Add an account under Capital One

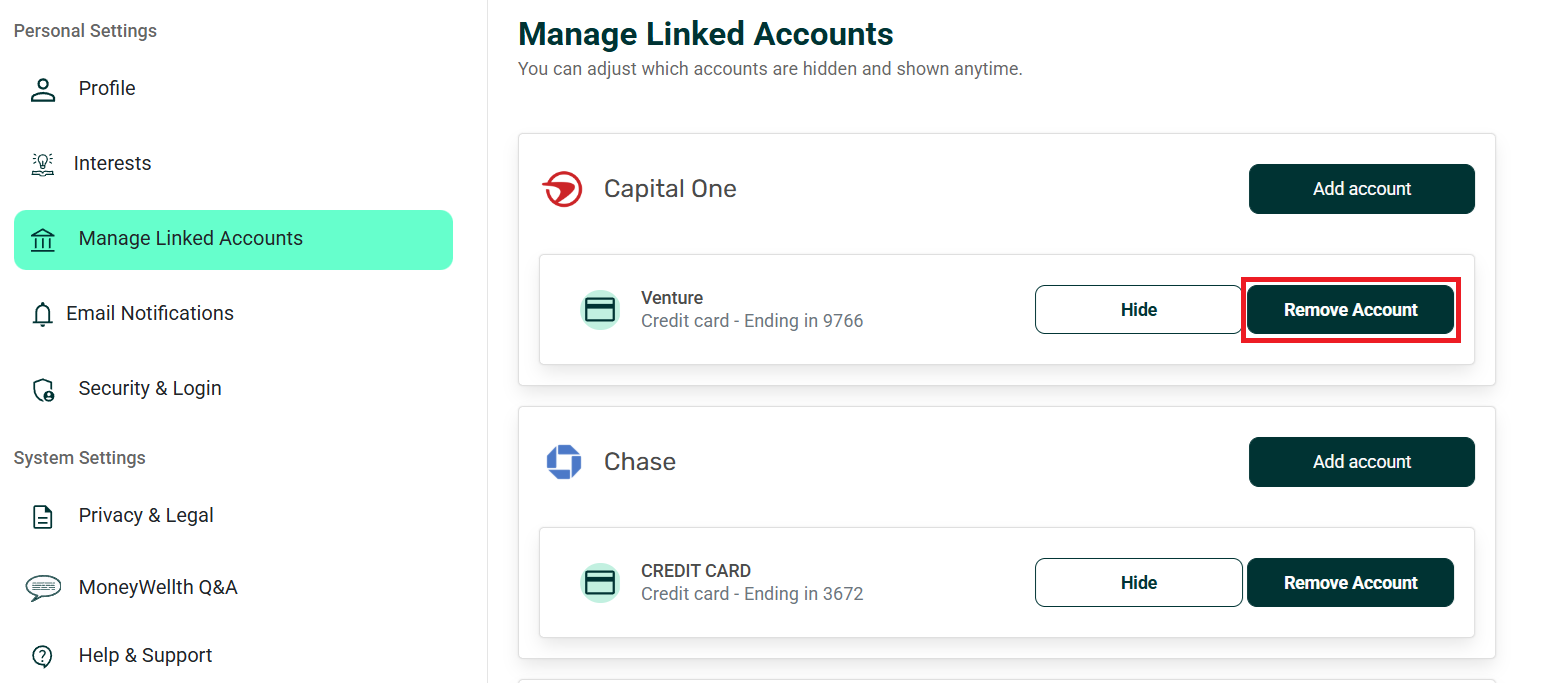click(1361, 189)
